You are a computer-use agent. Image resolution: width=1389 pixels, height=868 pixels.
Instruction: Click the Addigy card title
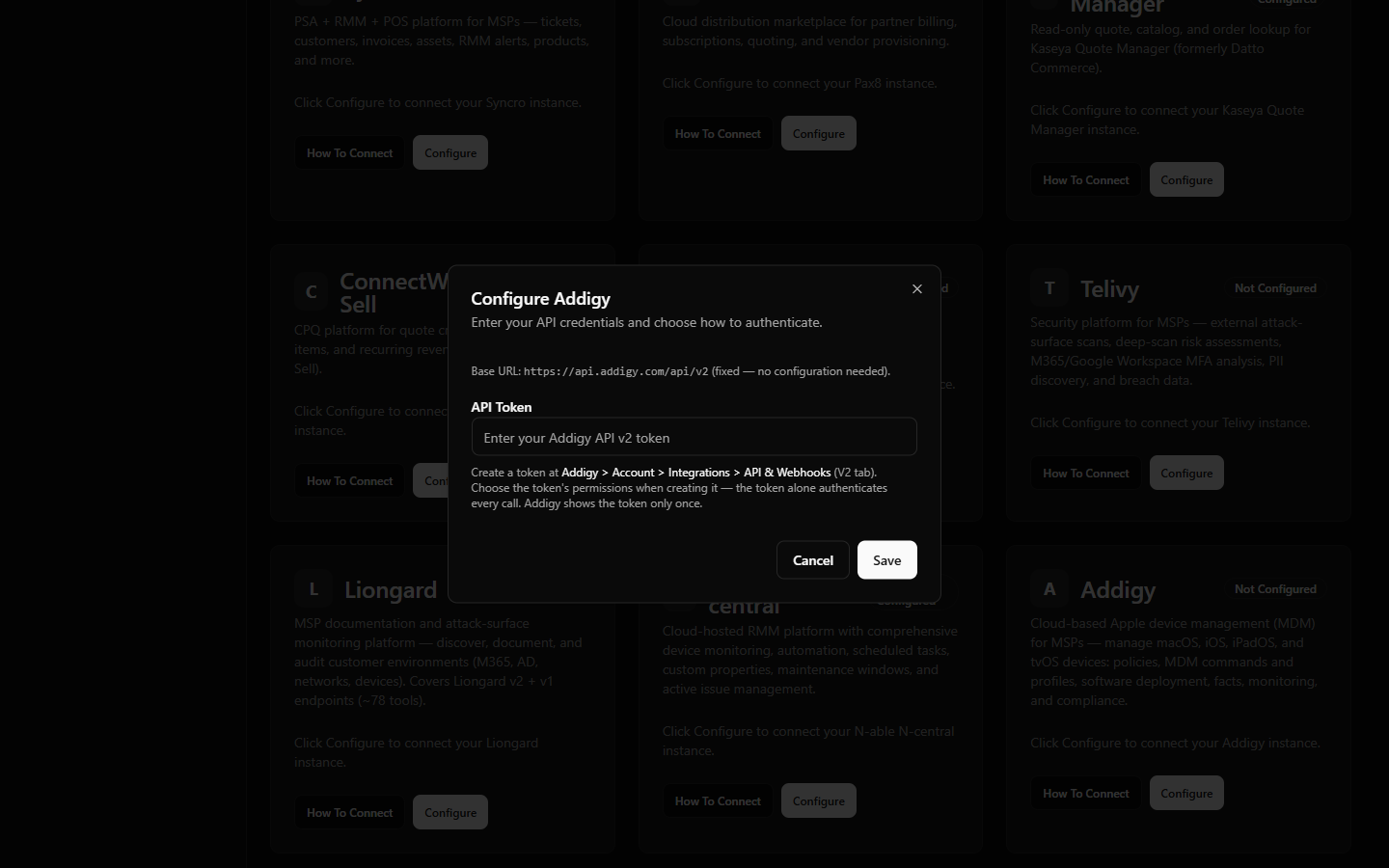pyautogui.click(x=1118, y=590)
